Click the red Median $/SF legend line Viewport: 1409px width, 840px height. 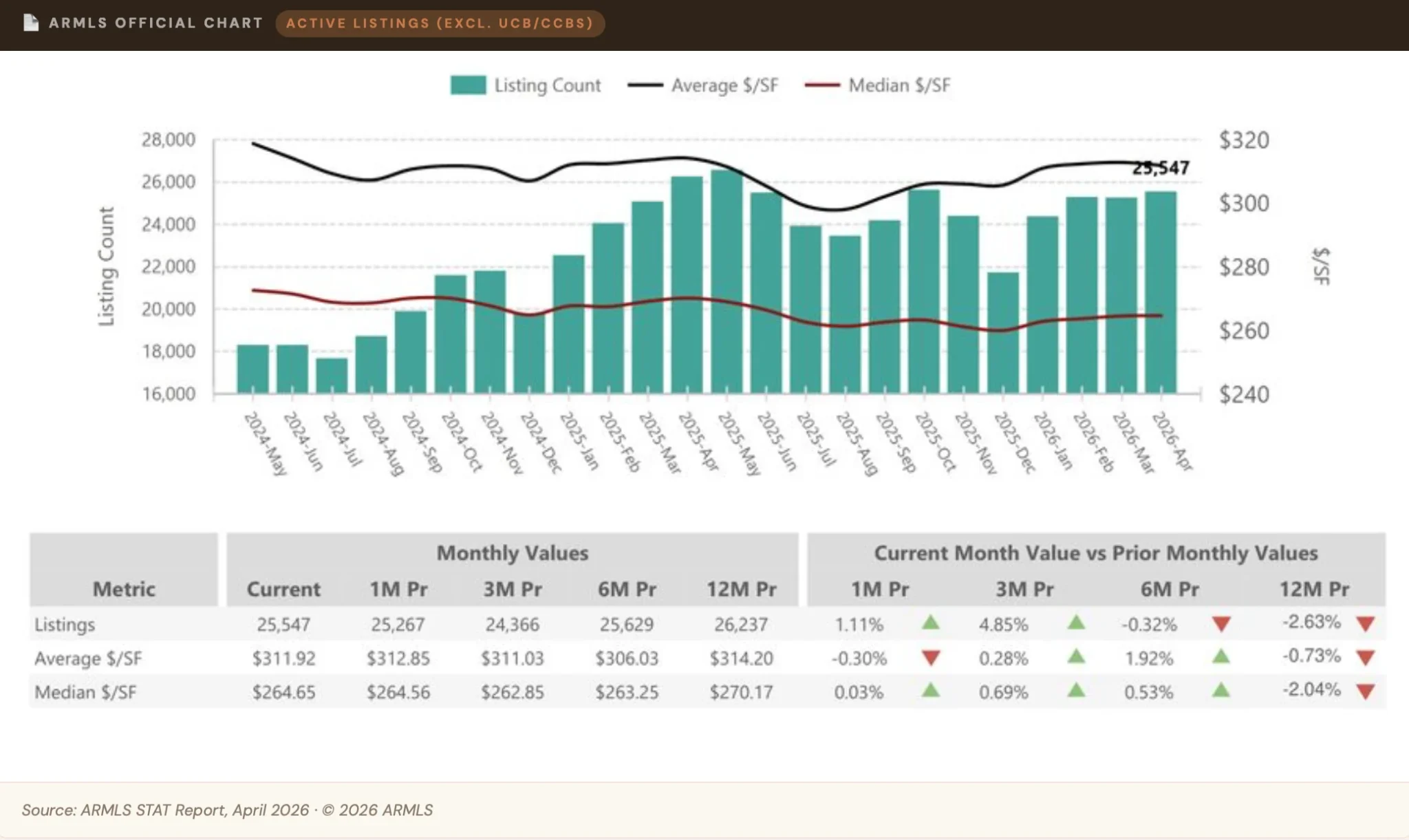pos(822,85)
